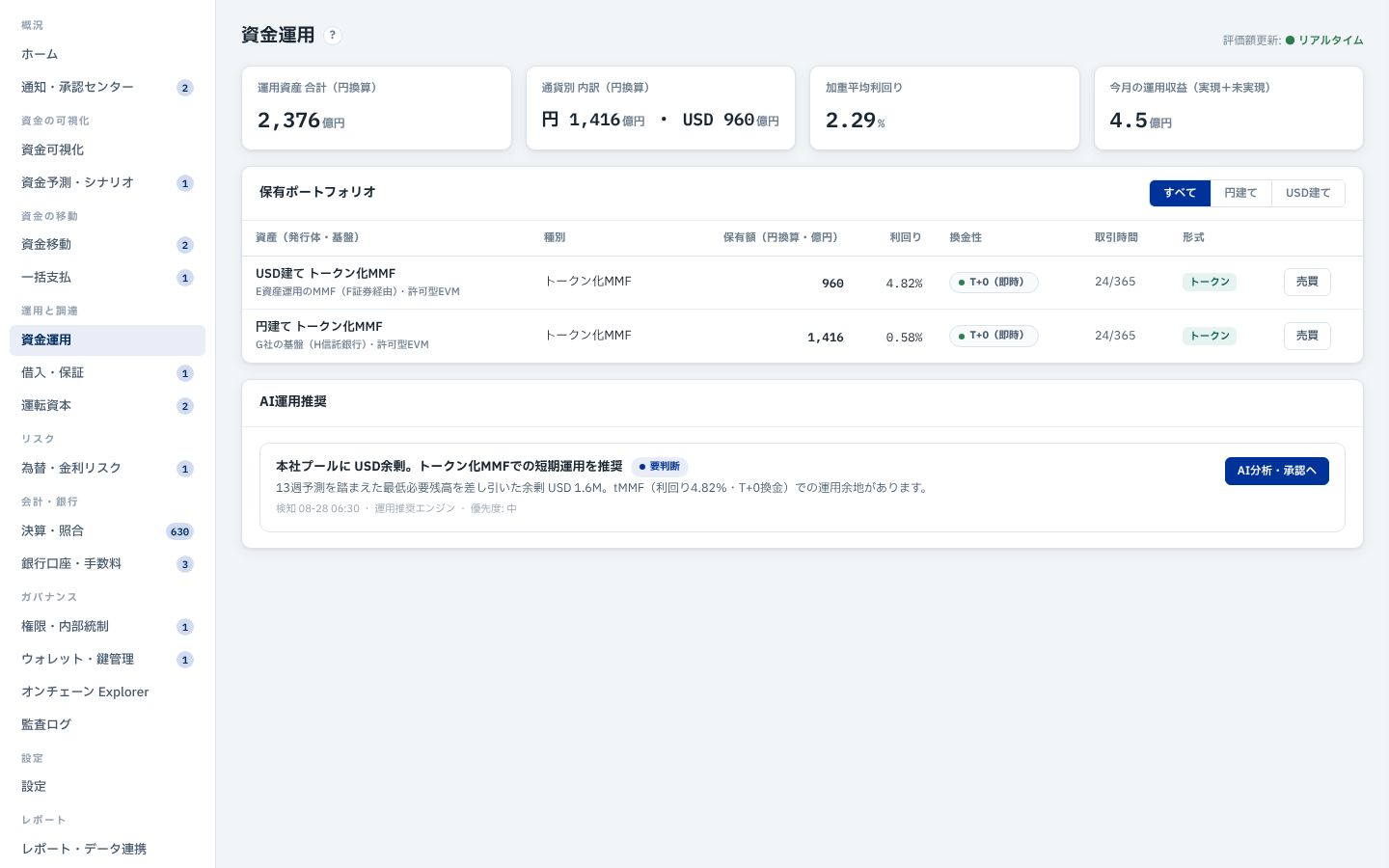
Task: Click 資産（発行体・基盤）column header
Action: point(308,237)
